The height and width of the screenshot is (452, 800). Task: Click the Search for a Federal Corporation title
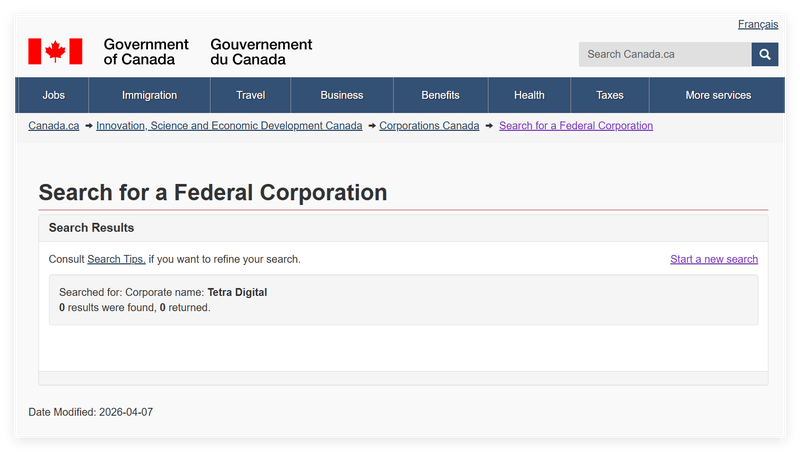(x=213, y=192)
